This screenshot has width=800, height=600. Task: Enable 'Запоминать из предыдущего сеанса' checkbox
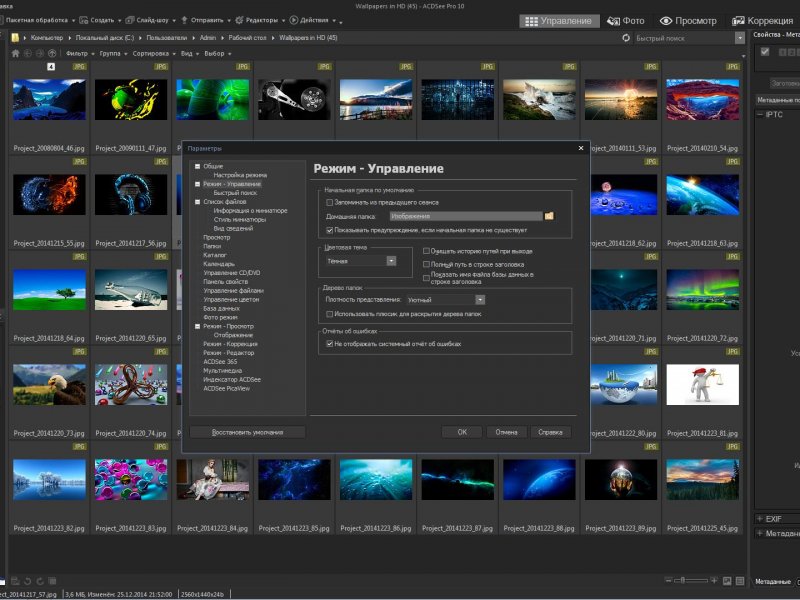click(330, 203)
